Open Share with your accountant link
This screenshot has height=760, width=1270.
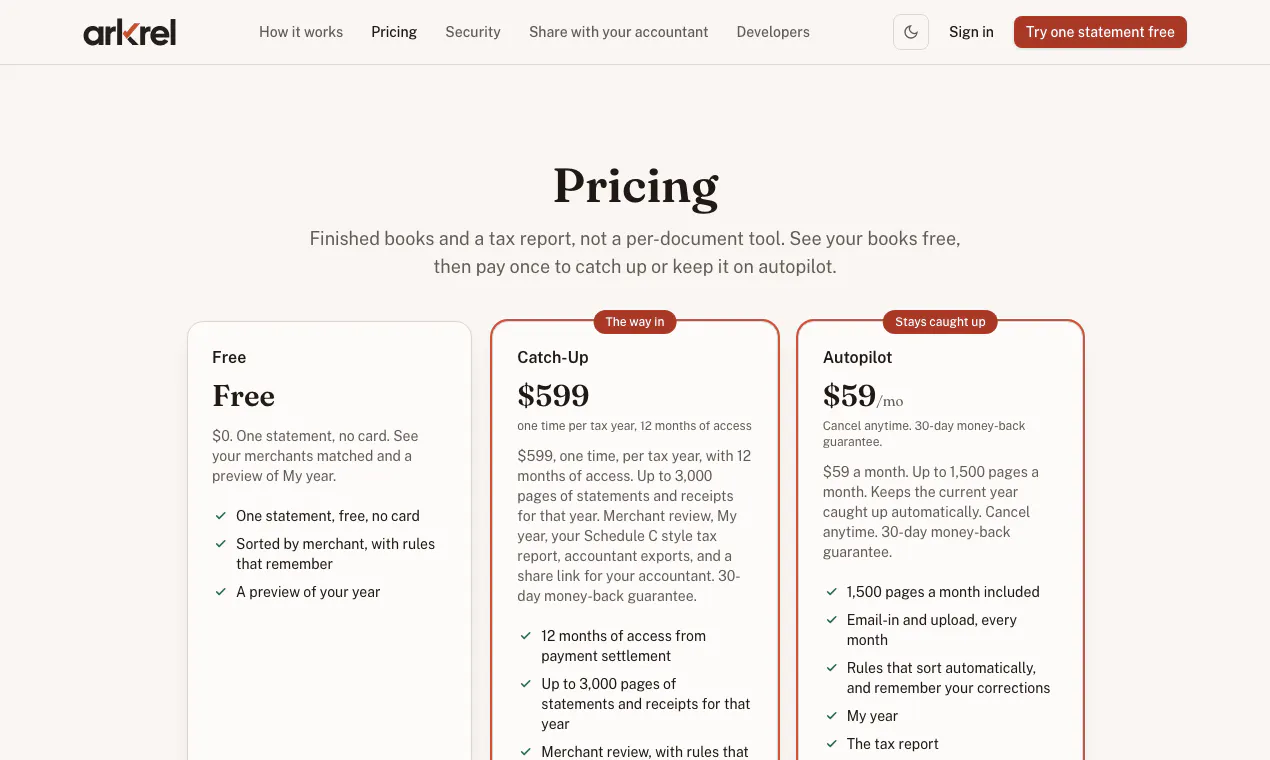(x=618, y=32)
